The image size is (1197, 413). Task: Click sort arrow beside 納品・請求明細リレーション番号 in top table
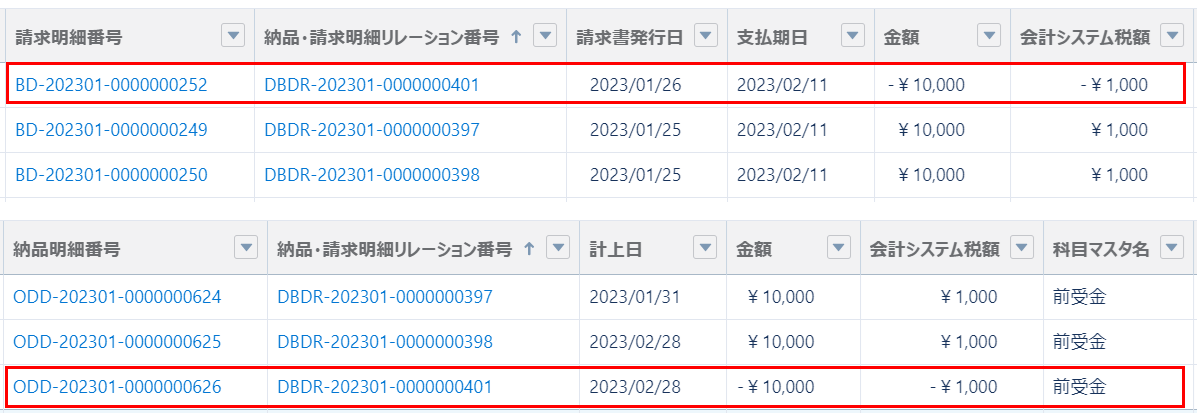click(516, 36)
